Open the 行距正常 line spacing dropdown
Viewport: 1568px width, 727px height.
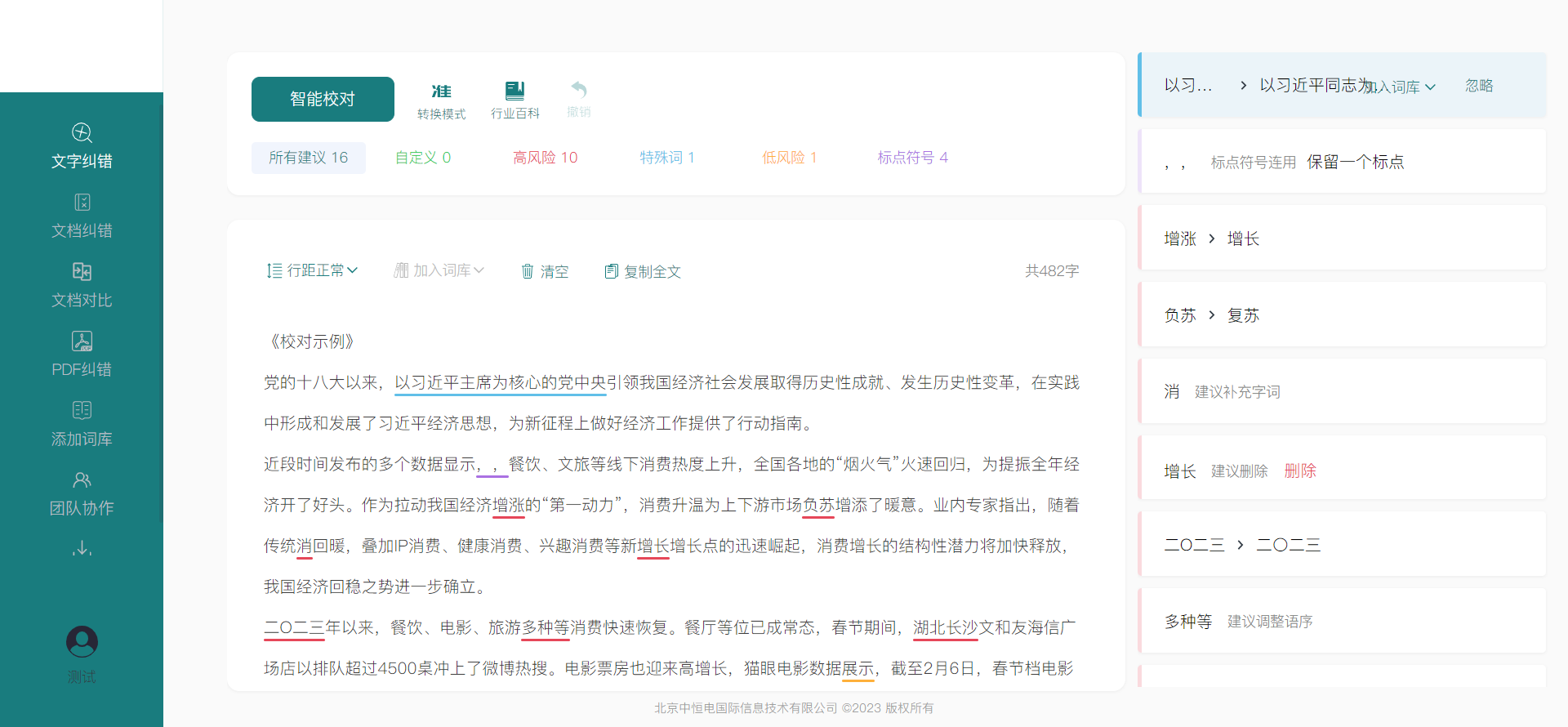pyautogui.click(x=313, y=270)
